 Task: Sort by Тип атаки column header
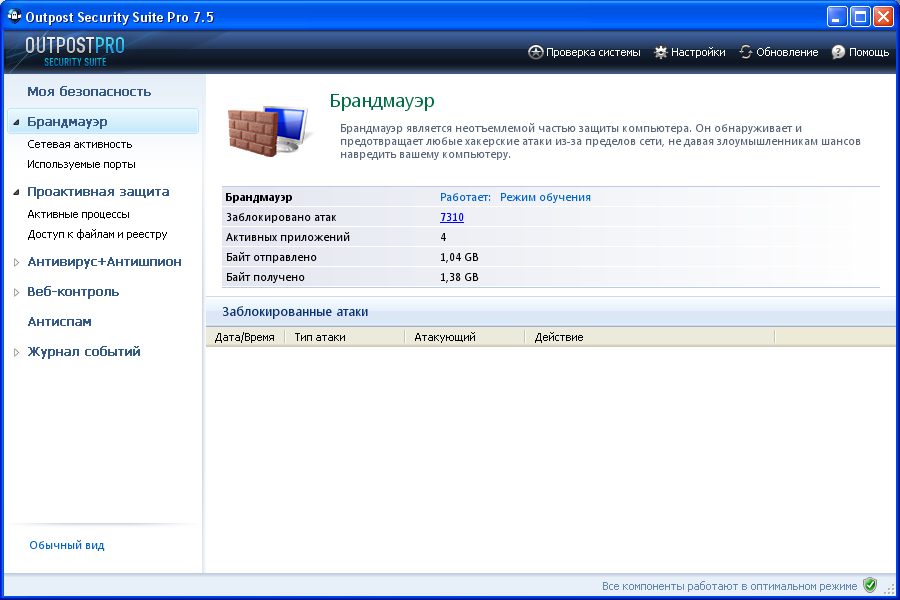(344, 337)
